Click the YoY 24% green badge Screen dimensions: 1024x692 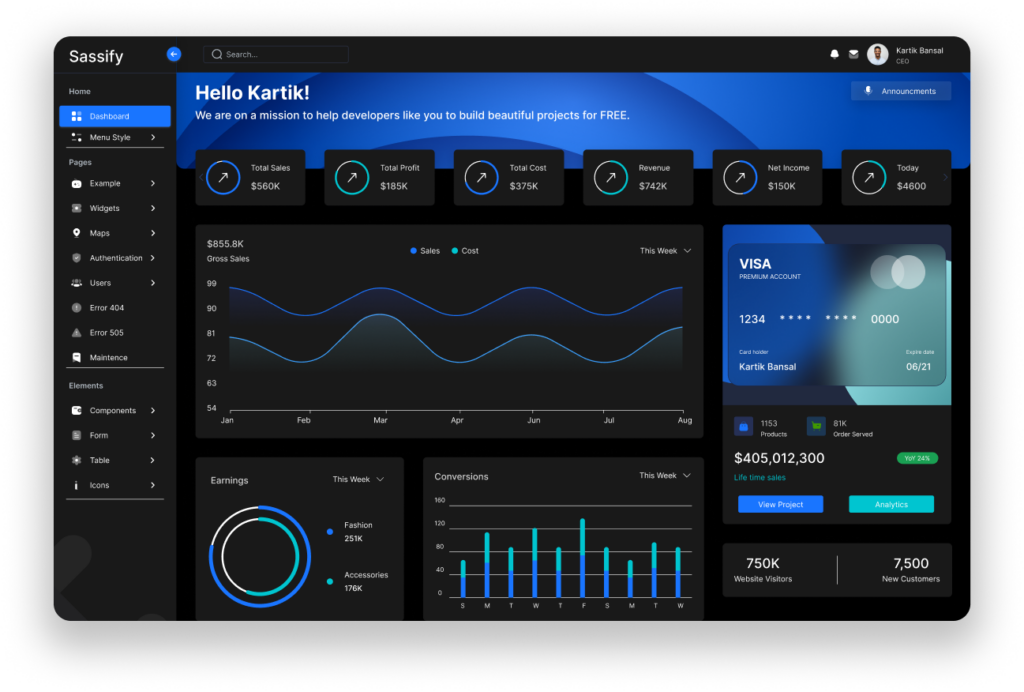tap(917, 458)
